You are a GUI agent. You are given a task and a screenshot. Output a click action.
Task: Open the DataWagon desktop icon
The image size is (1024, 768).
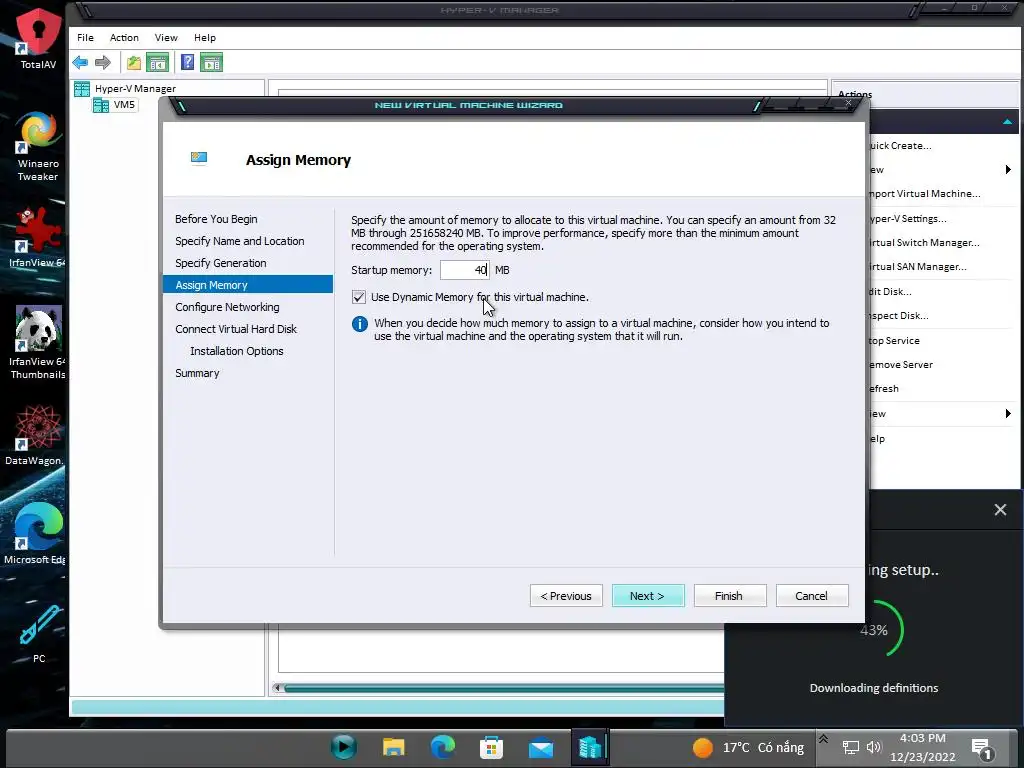36,435
